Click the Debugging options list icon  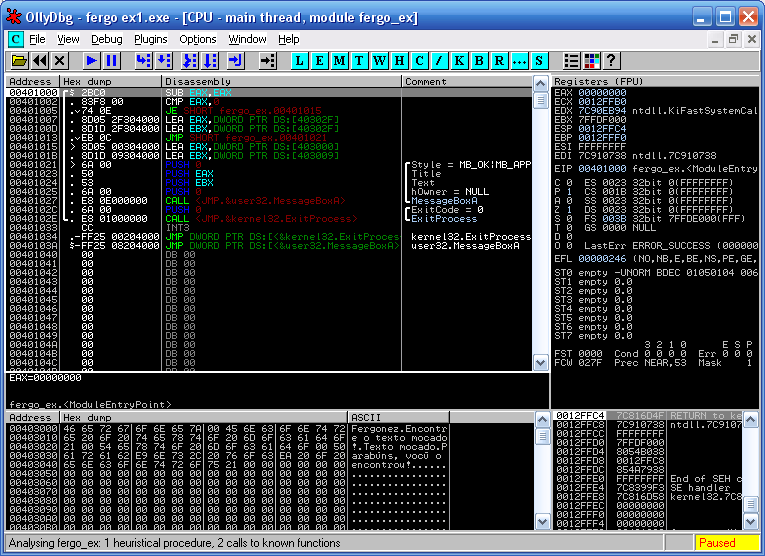coord(571,61)
